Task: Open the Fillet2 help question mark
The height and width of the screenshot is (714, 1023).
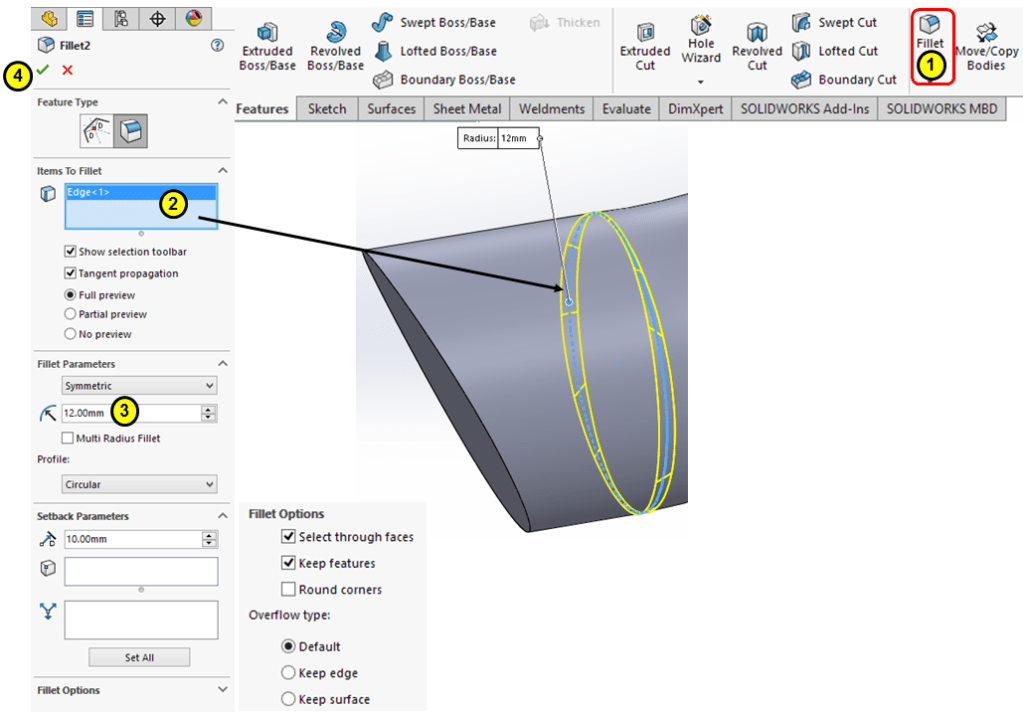Action: [217, 46]
